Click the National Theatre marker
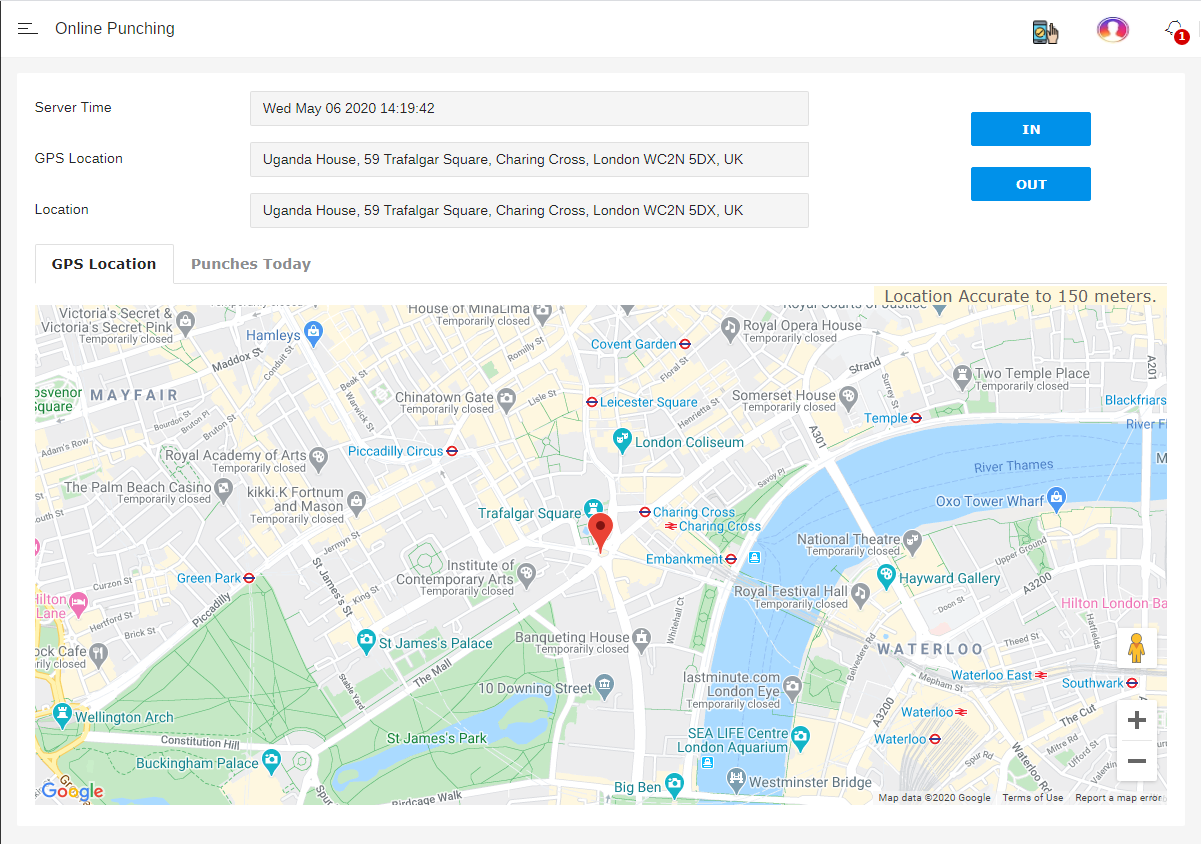1201x844 pixels. tap(913, 541)
